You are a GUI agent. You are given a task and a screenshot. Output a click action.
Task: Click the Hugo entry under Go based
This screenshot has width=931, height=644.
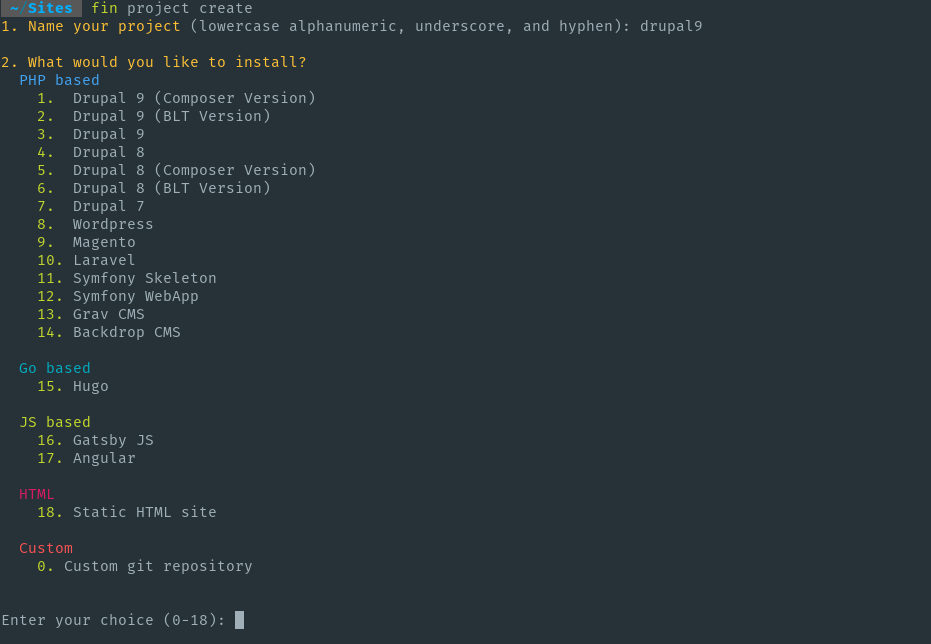72,386
